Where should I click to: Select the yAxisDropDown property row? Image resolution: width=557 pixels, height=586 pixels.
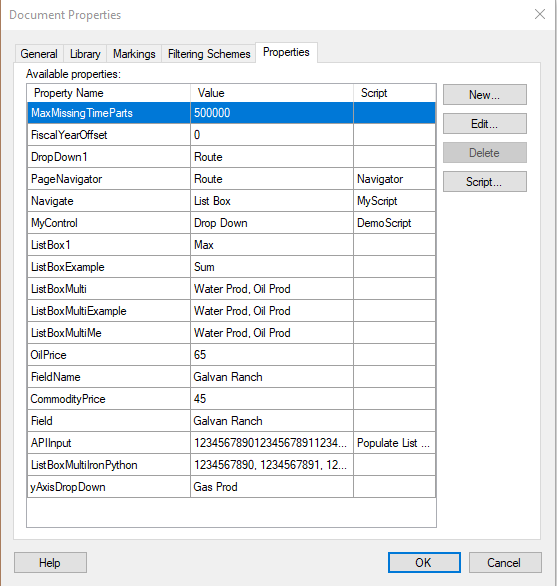[x=231, y=487]
